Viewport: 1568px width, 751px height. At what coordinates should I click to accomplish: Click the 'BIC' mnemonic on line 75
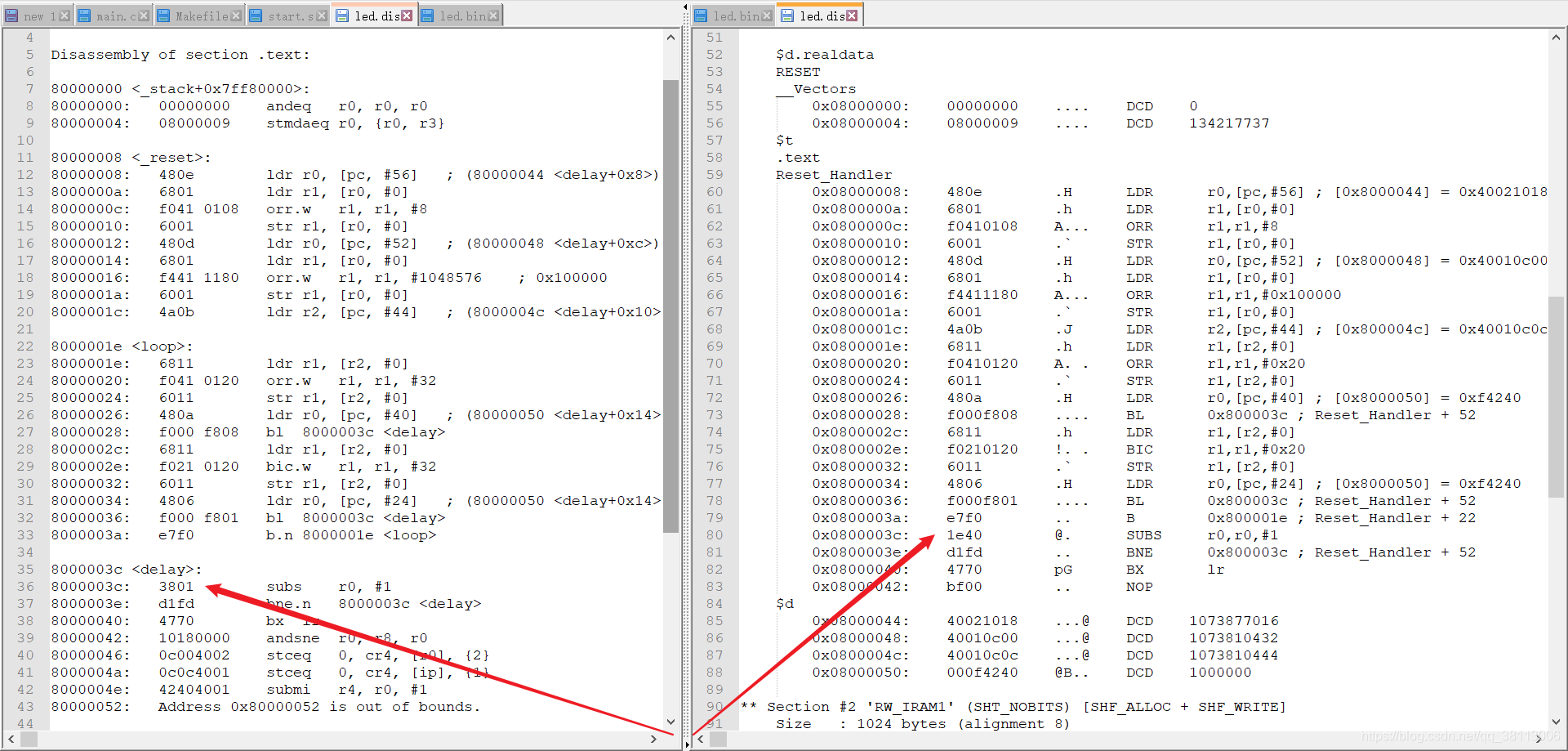coord(1139,449)
